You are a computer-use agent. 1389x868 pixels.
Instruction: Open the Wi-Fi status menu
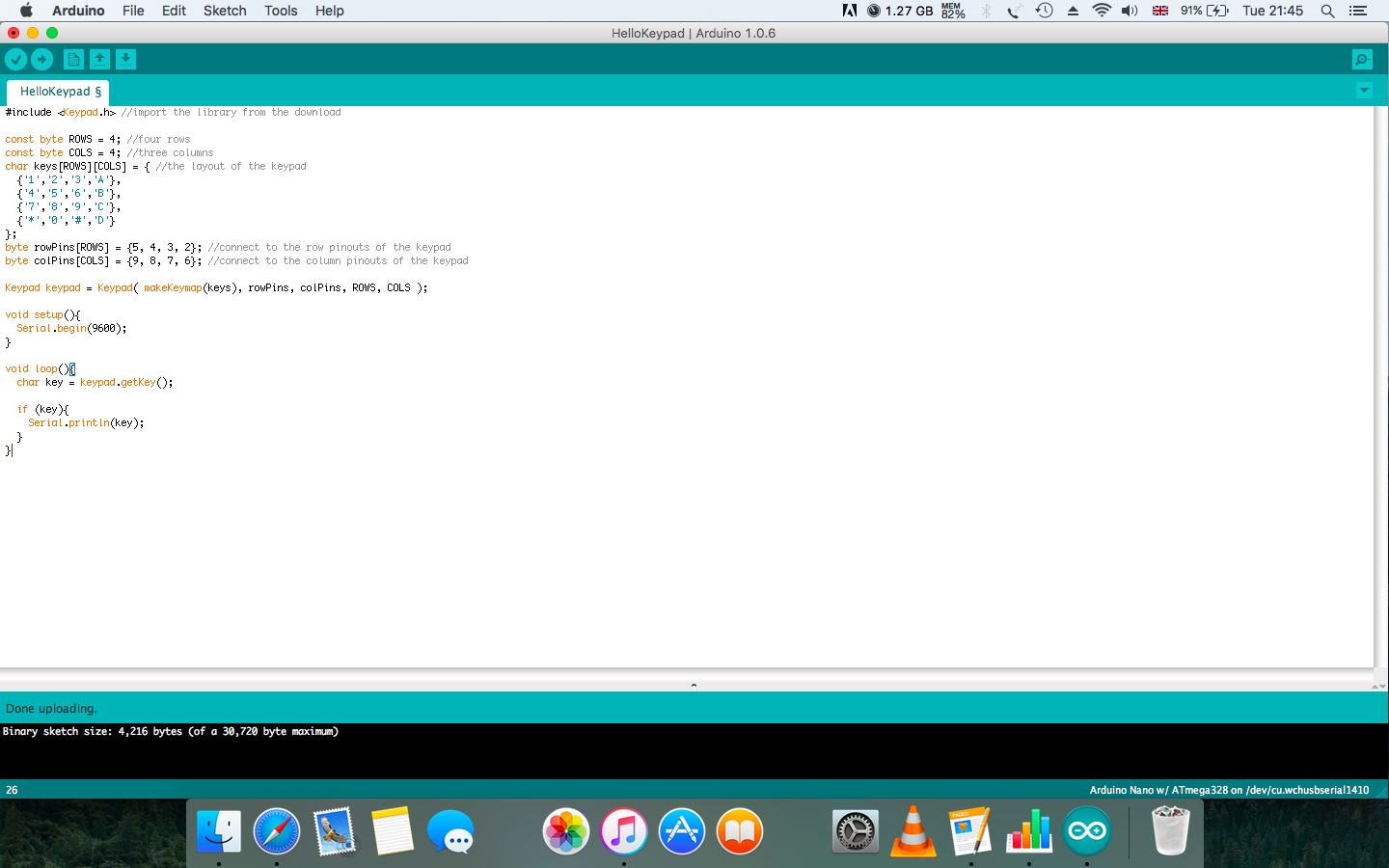click(1102, 11)
